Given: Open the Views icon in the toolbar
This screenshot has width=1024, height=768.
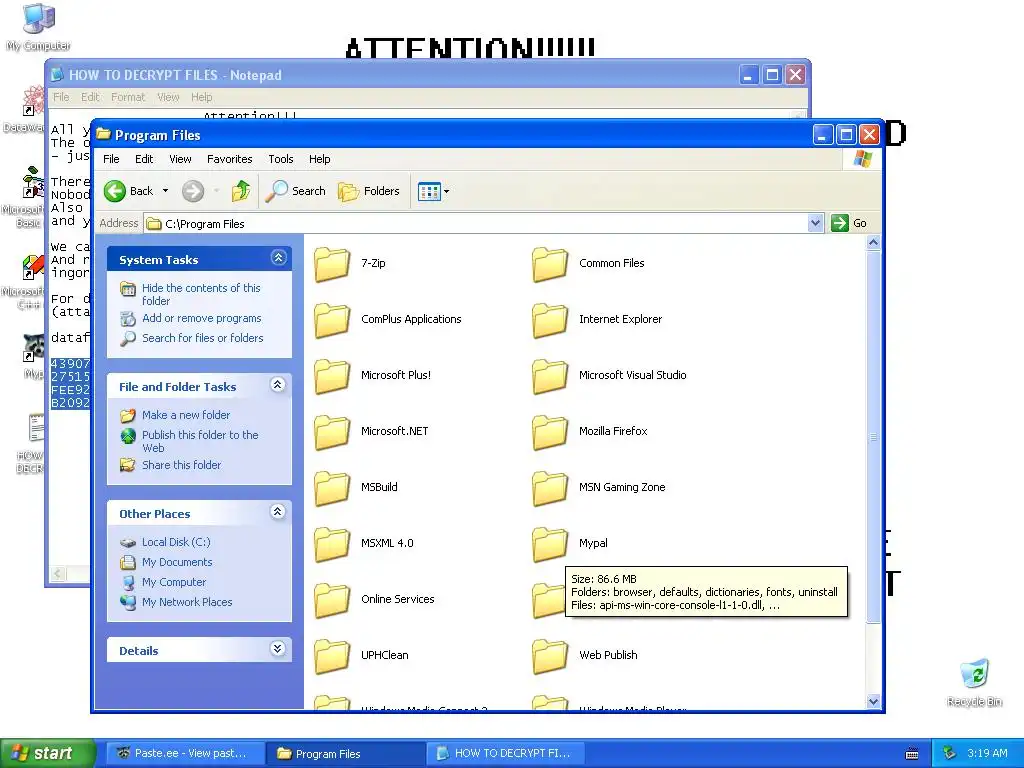Looking at the screenshot, I should click(429, 191).
